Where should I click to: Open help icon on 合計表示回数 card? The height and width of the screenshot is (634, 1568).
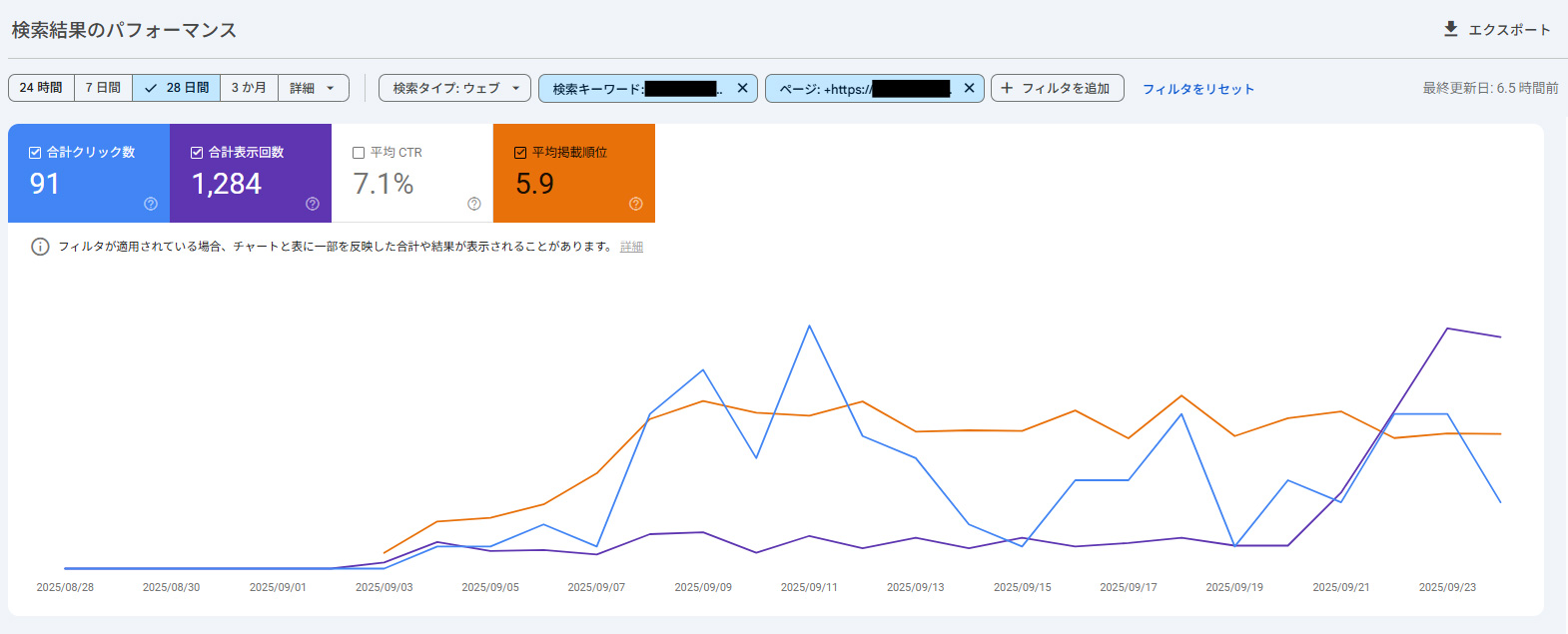[x=313, y=204]
